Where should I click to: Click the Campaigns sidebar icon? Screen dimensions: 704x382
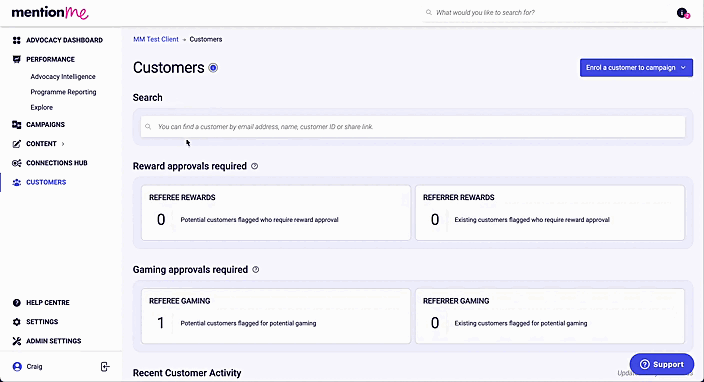[17, 124]
